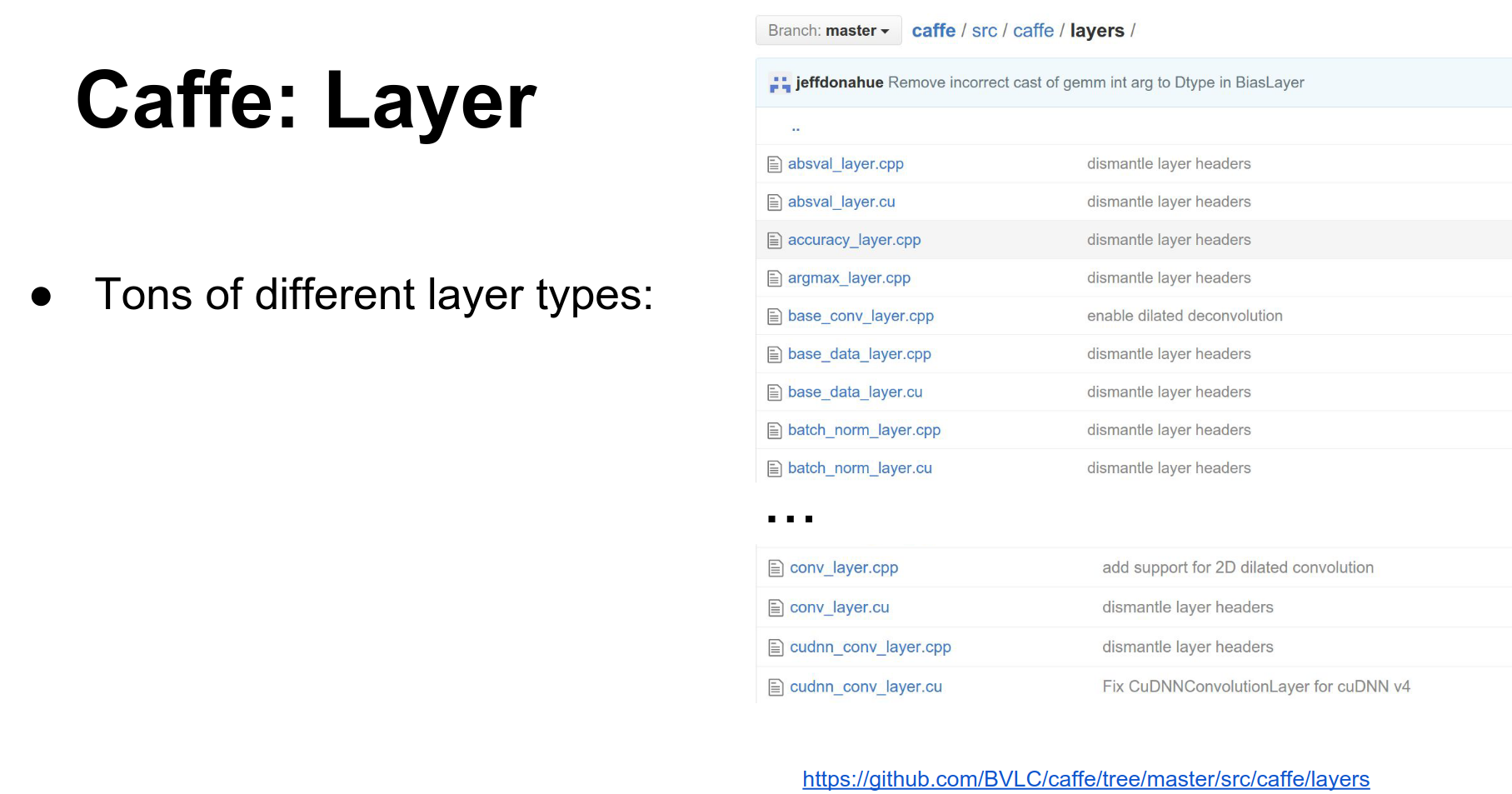Click file icon beside cudnn_conv_layer.cu

click(x=776, y=687)
